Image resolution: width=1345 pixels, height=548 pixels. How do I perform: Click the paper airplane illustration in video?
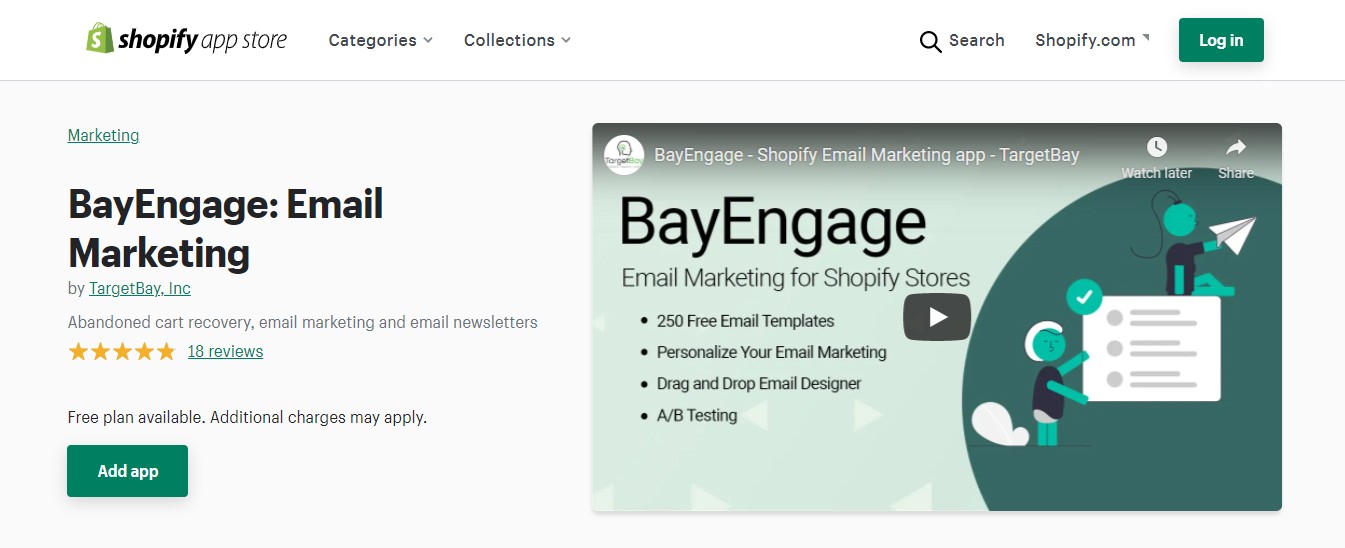point(1231,235)
